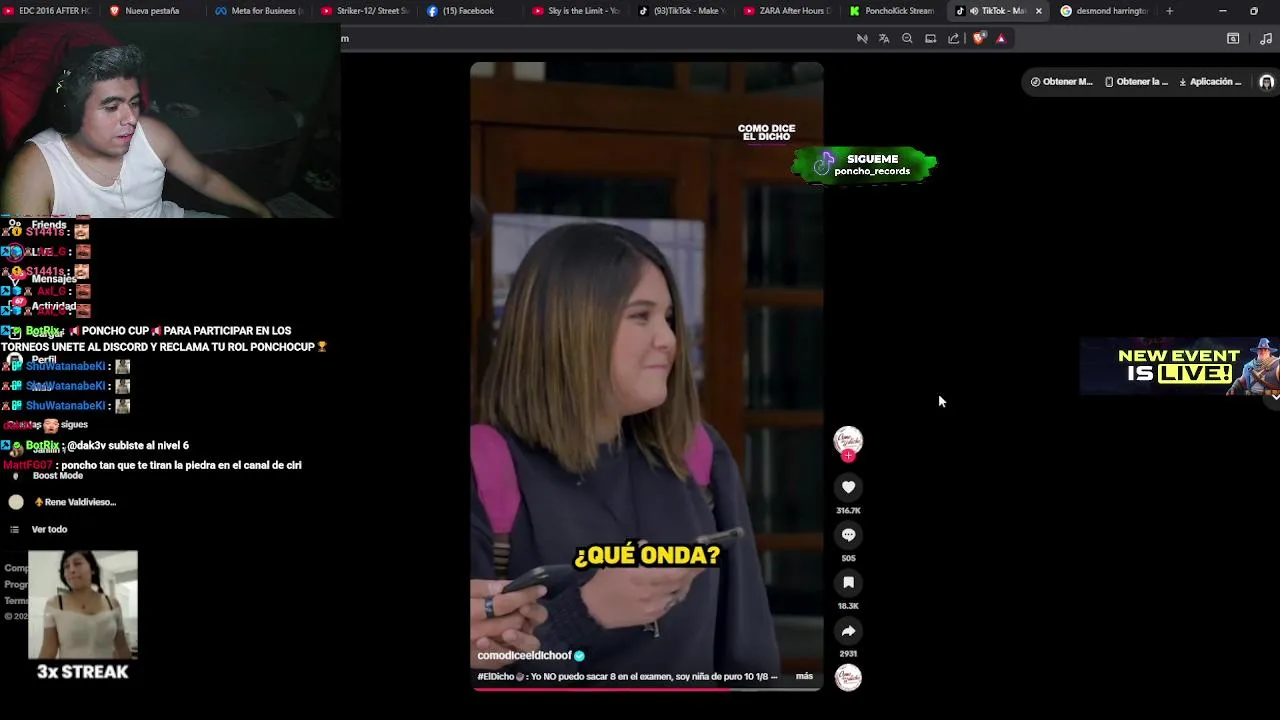The height and width of the screenshot is (720, 1280).
Task: Open the music note playlist icon in toolbar
Action: click(1266, 38)
